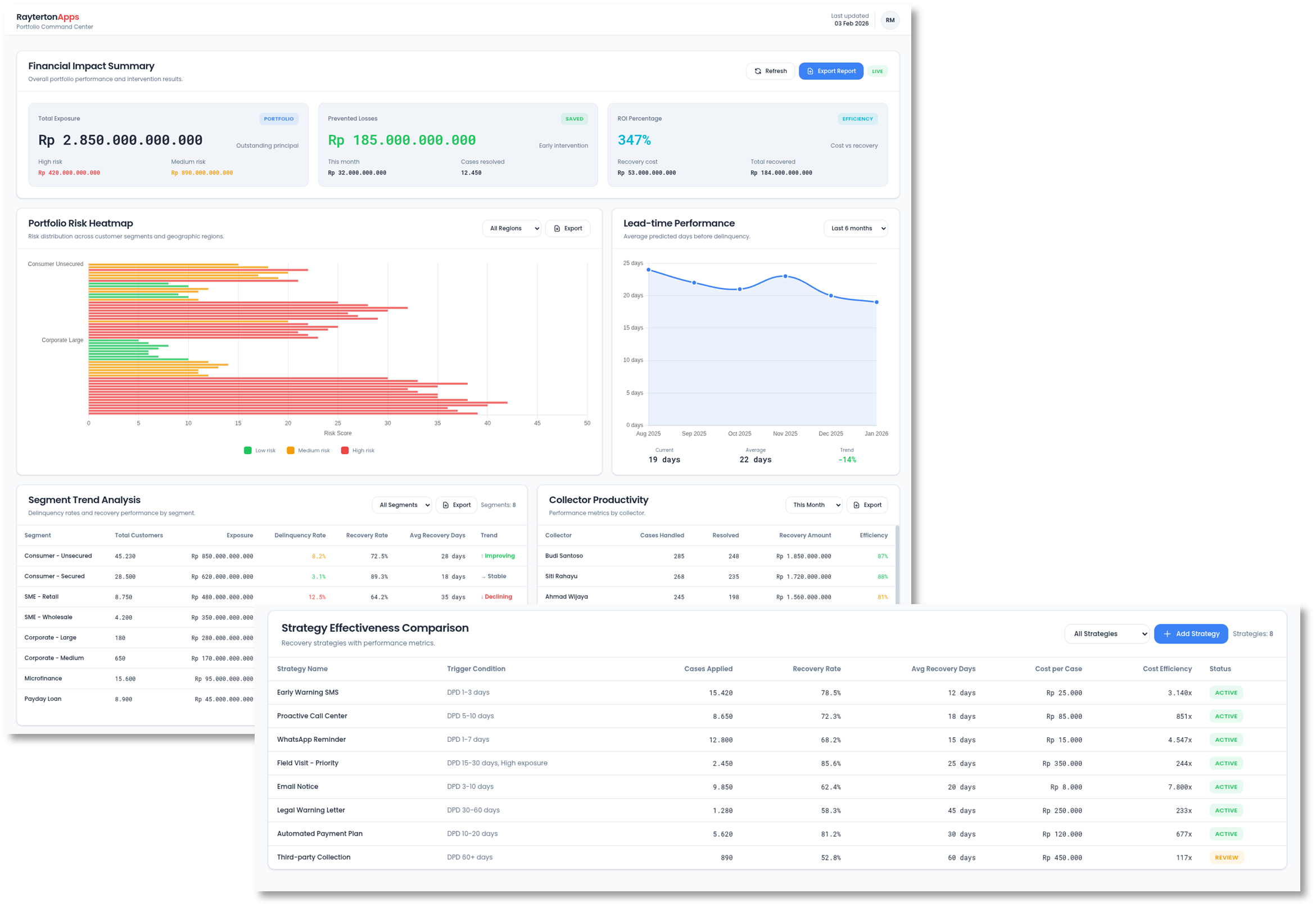Open the RM user avatar menu
Viewport: 1316px width, 907px height.
[890, 20]
